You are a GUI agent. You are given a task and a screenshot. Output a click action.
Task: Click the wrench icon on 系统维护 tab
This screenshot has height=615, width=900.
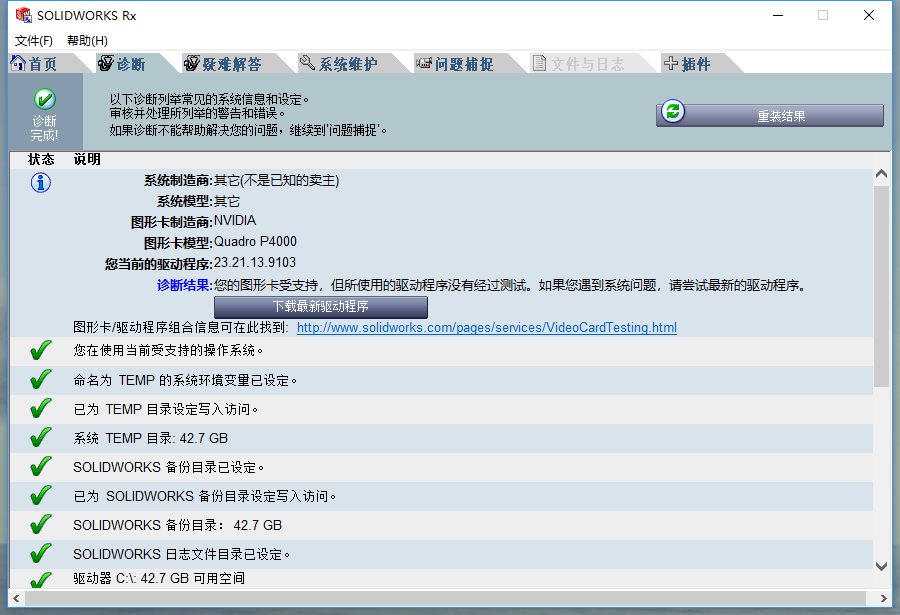308,63
